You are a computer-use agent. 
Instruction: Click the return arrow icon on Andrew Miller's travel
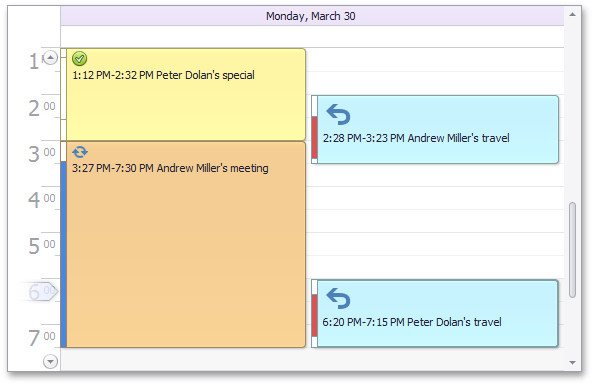coord(338,114)
